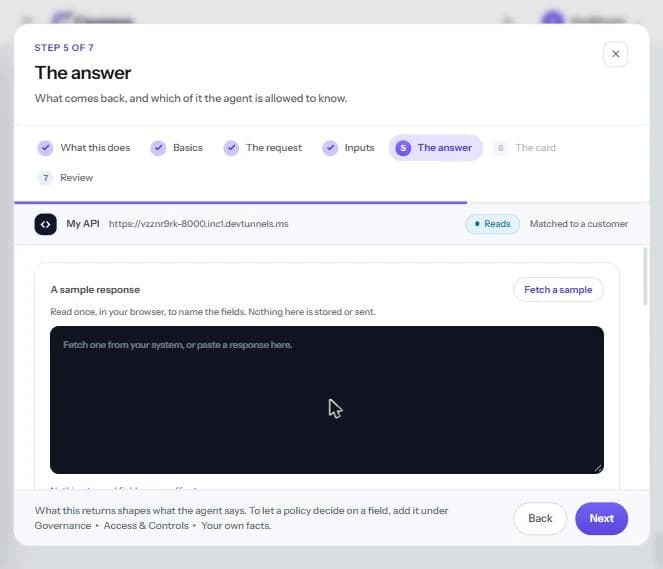Click the 'What comes back' subtitle text

(191, 98)
